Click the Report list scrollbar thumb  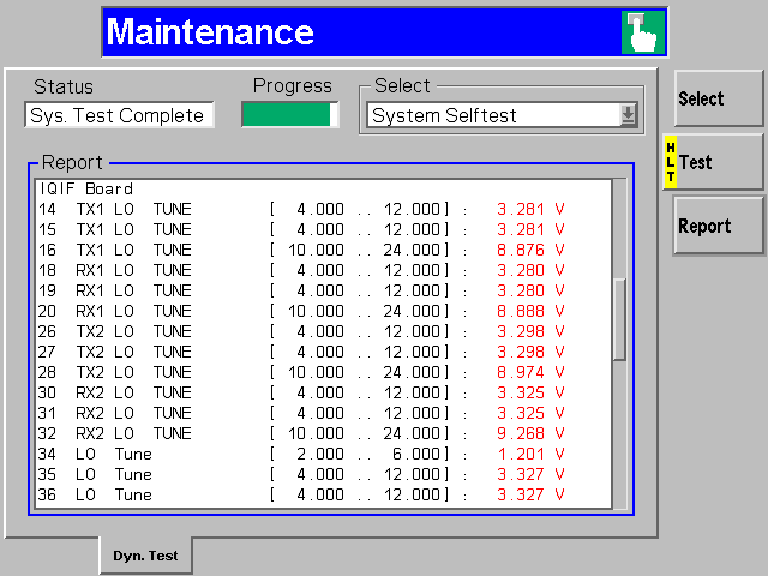619,319
